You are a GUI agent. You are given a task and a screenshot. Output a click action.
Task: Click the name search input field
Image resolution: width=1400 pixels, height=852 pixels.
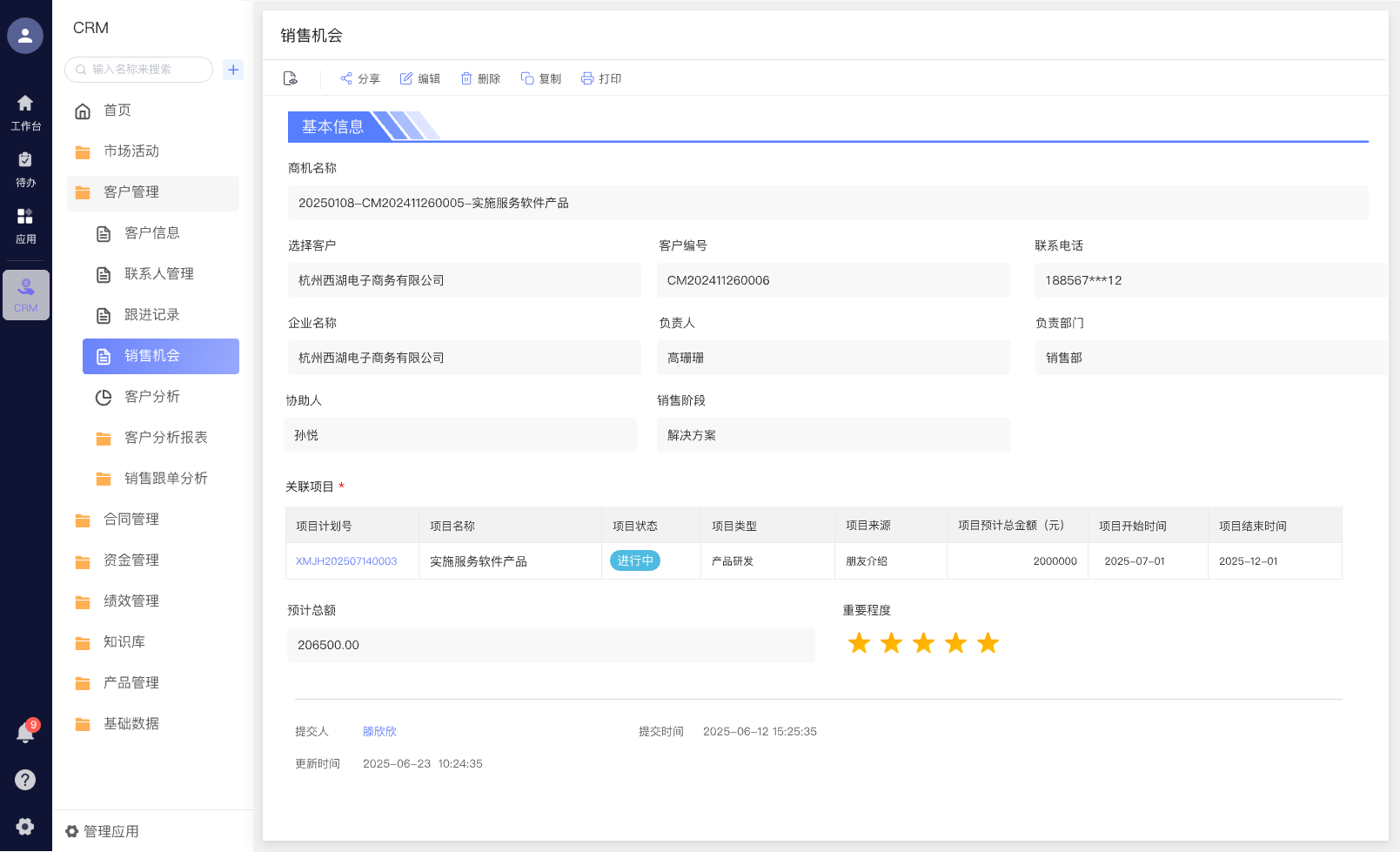point(137,69)
